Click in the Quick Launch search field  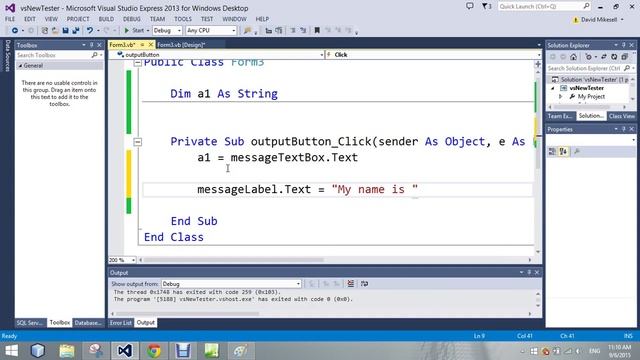point(544,7)
